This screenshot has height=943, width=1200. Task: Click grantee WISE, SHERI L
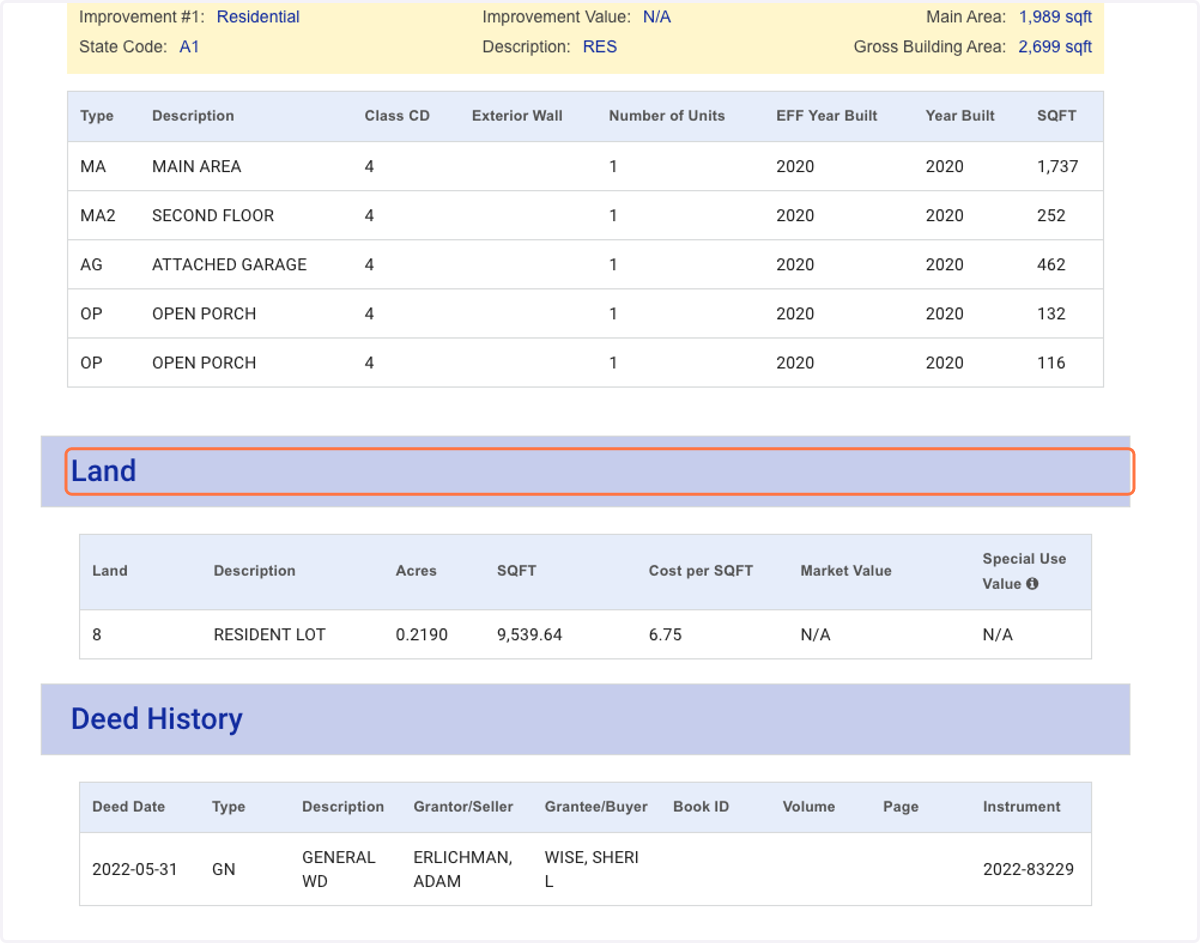click(592, 870)
